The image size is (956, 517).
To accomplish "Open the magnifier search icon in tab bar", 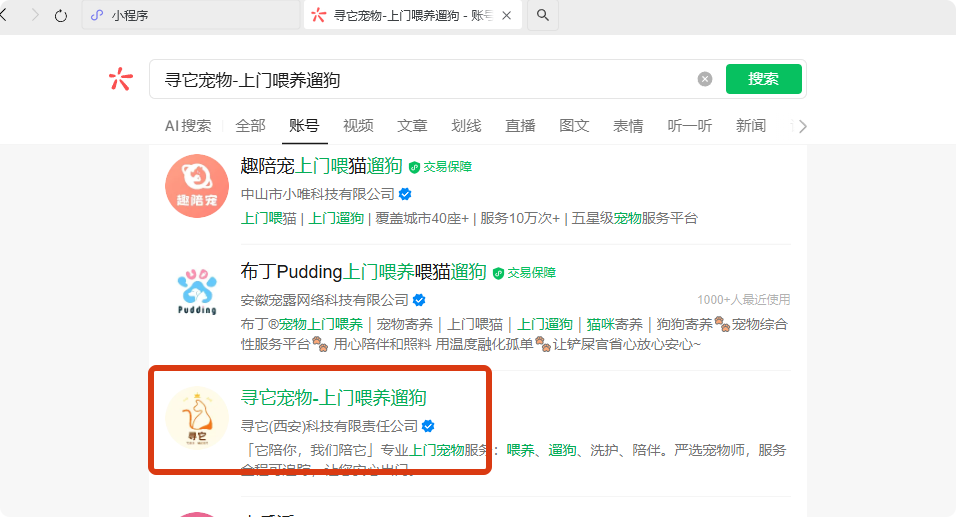I will [x=543, y=15].
